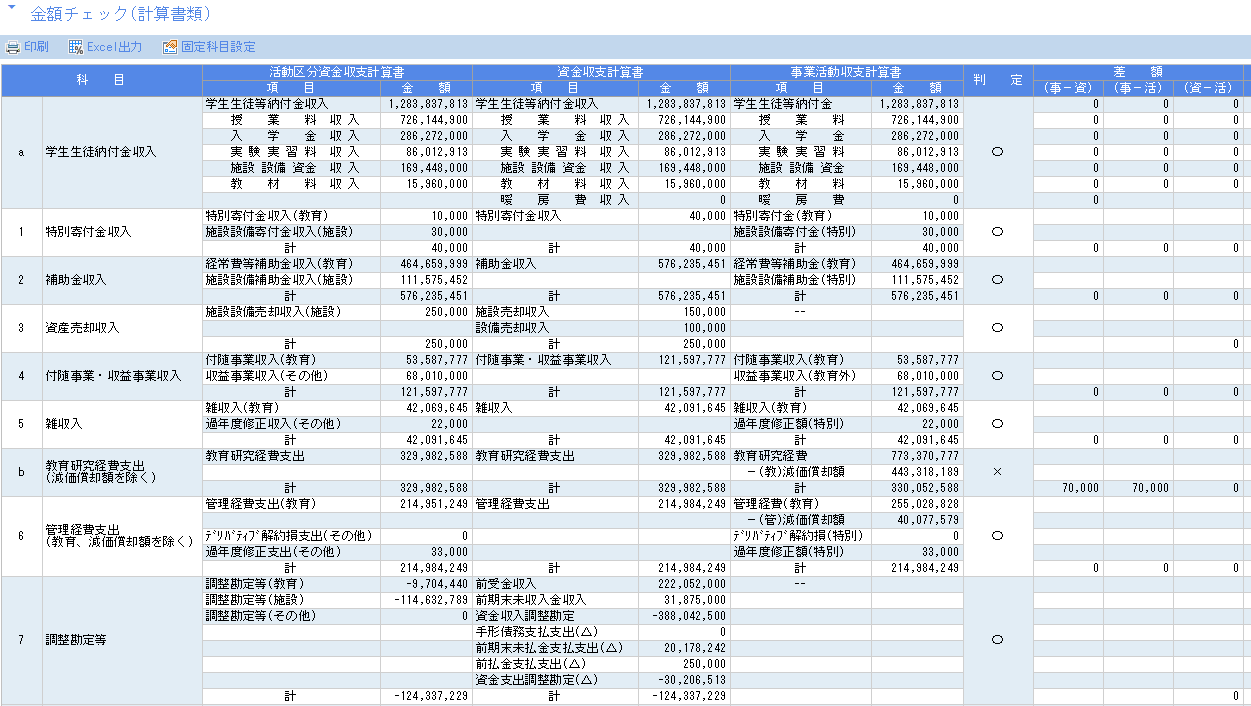Viewport: 1251px width, 706px height.
Task: Click the 活動区分資金収支計算書 header
Action: tap(337, 72)
